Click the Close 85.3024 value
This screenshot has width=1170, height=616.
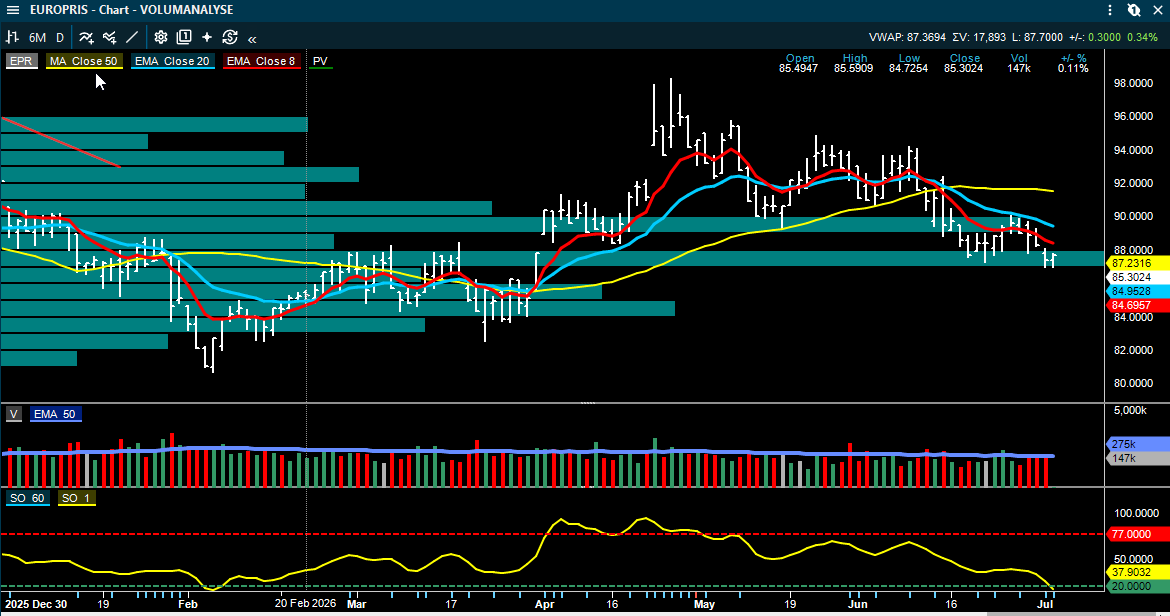pyautogui.click(x=963, y=69)
